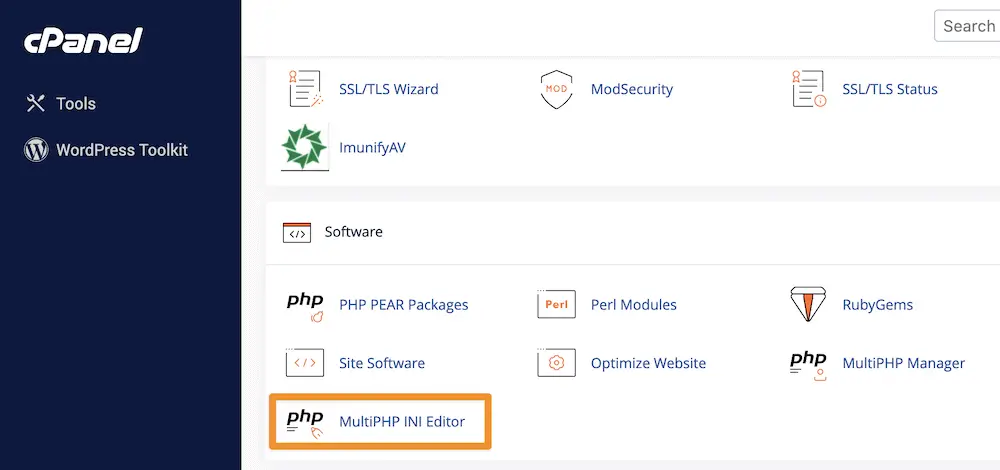Open PHP PEAR Packages link

coord(404,305)
